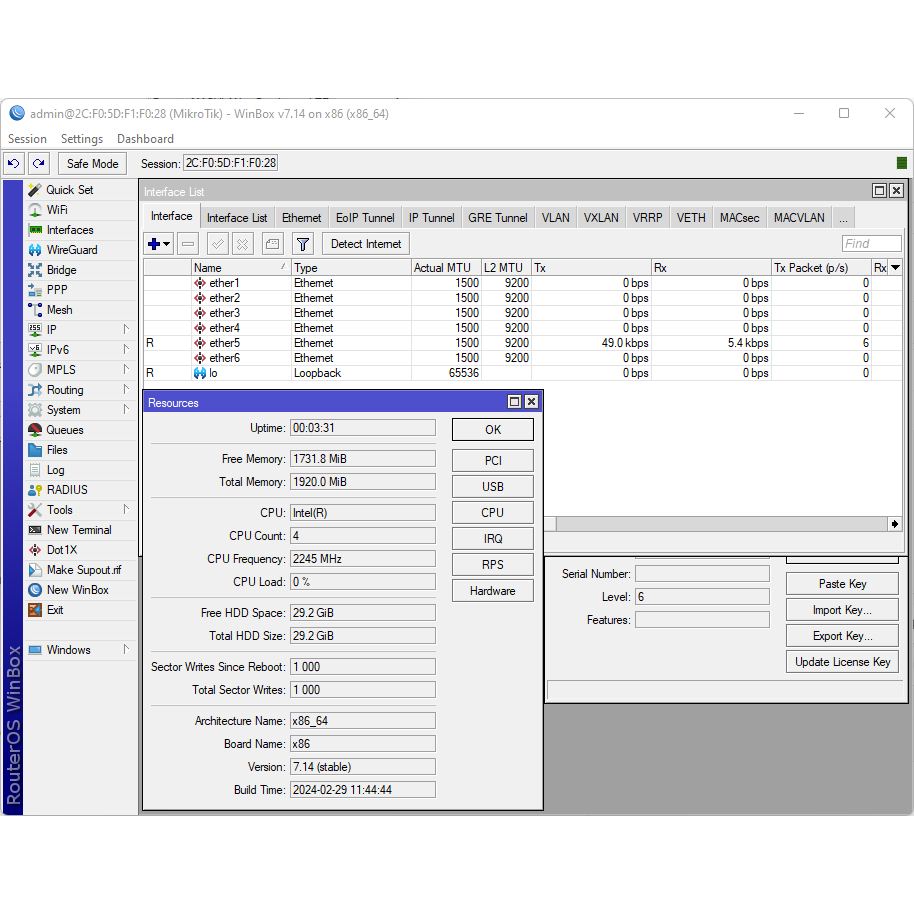Open the Settings menu
Screen dimensions: 914x914
point(81,139)
